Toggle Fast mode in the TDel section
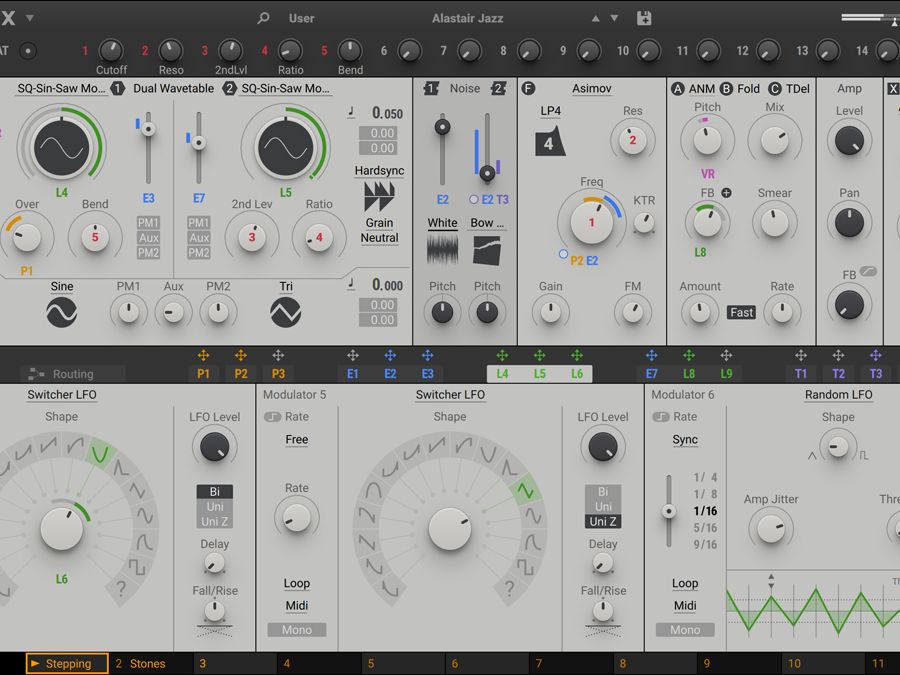This screenshot has width=900, height=675. pyautogui.click(x=741, y=312)
